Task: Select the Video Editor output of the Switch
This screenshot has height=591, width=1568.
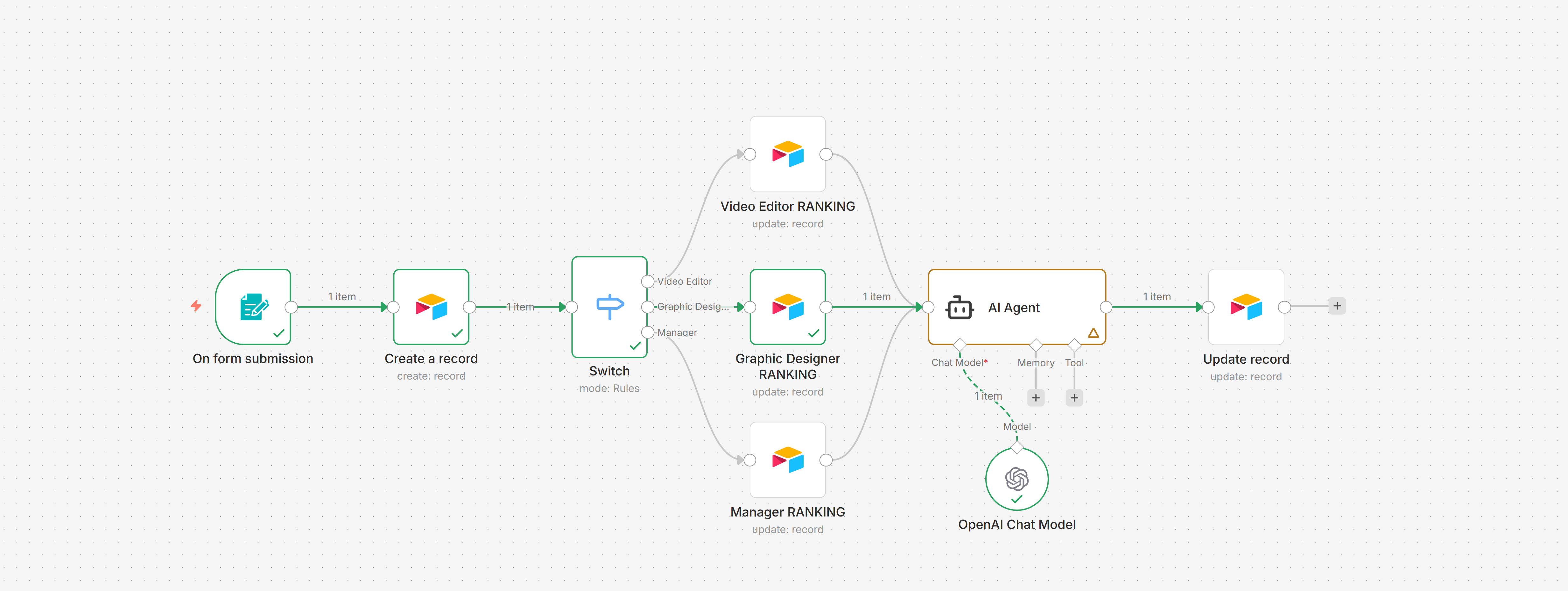Action: [647, 281]
